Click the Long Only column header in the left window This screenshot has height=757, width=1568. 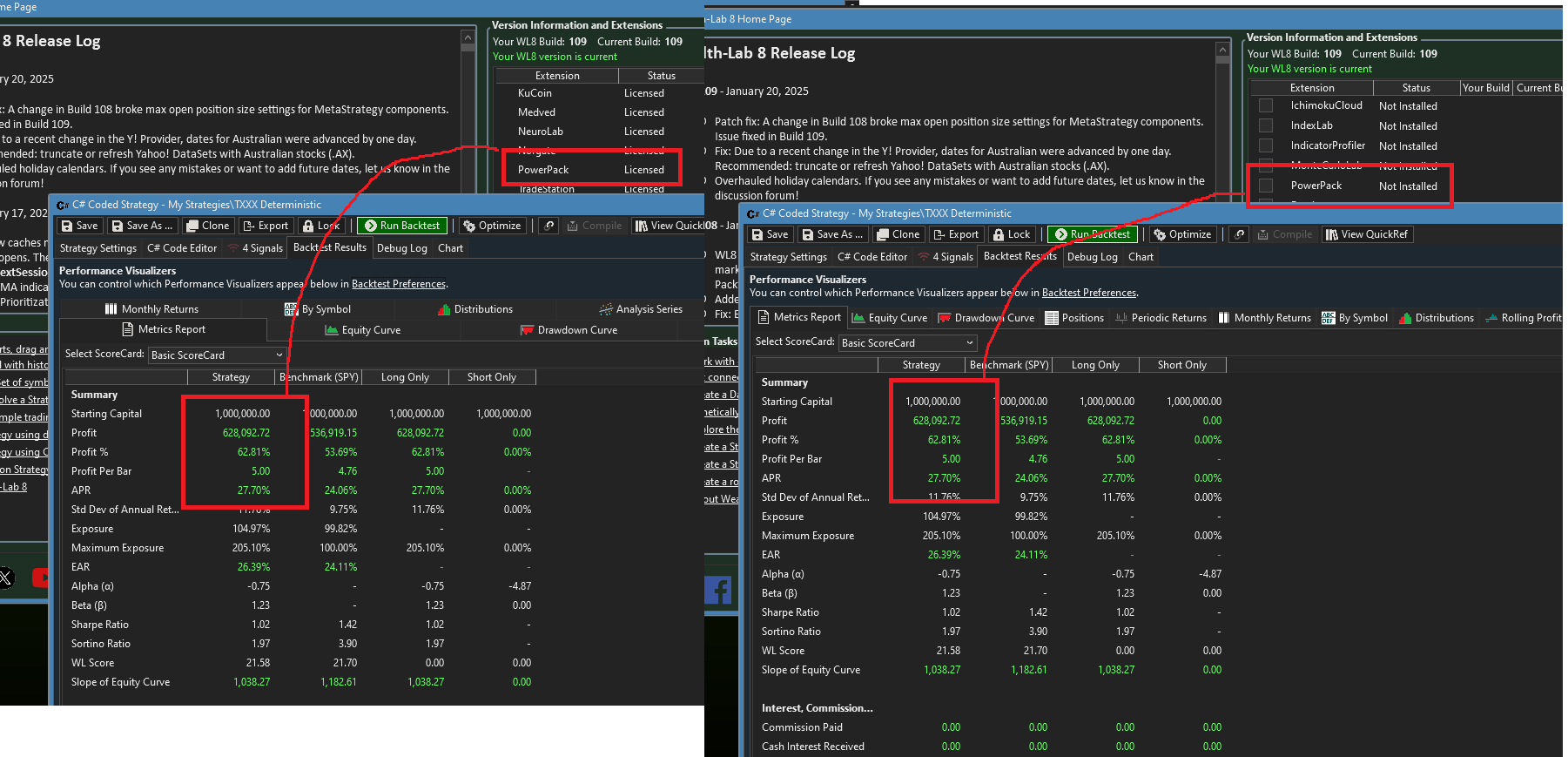[x=405, y=377]
